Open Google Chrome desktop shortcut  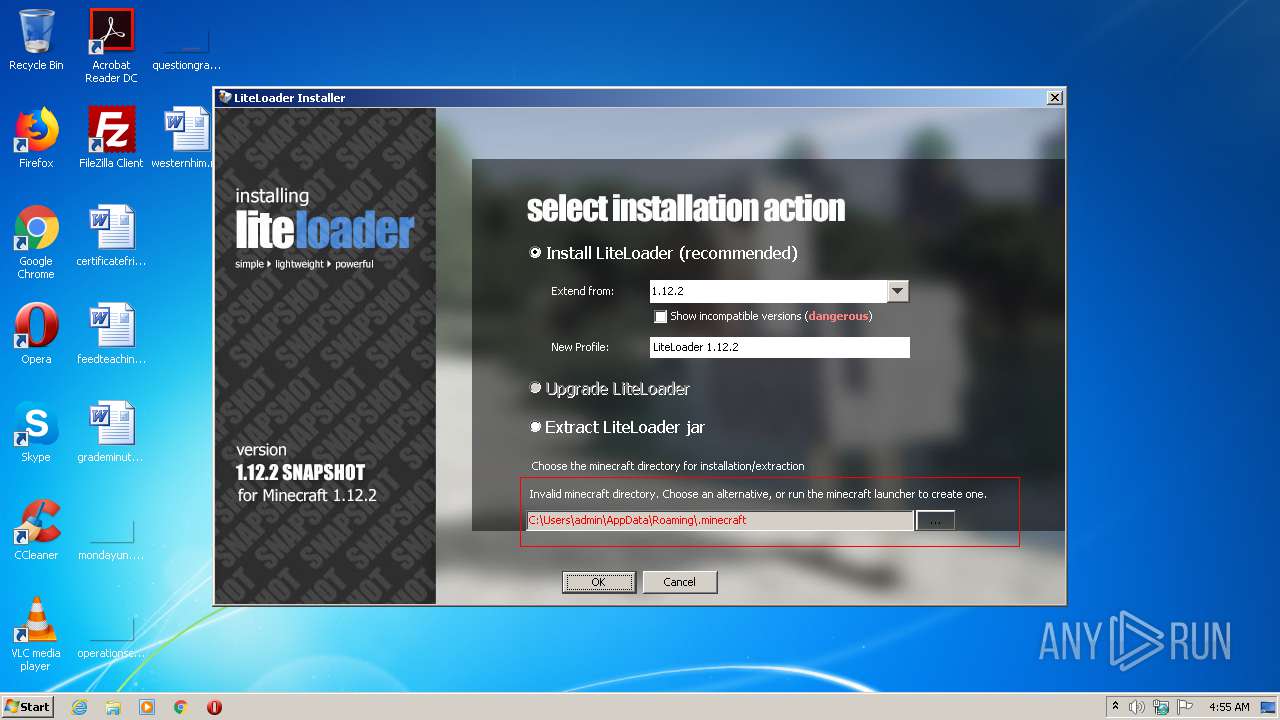pyautogui.click(x=36, y=242)
